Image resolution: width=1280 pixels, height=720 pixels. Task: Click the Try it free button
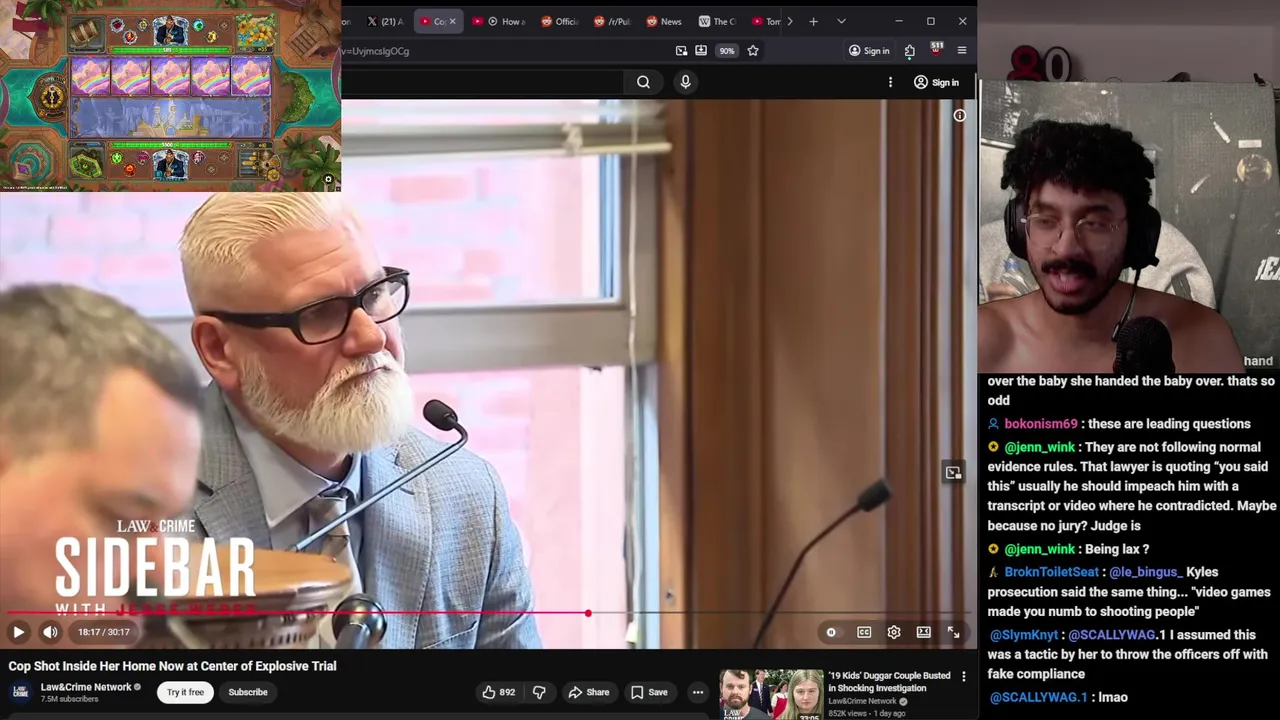tap(185, 692)
